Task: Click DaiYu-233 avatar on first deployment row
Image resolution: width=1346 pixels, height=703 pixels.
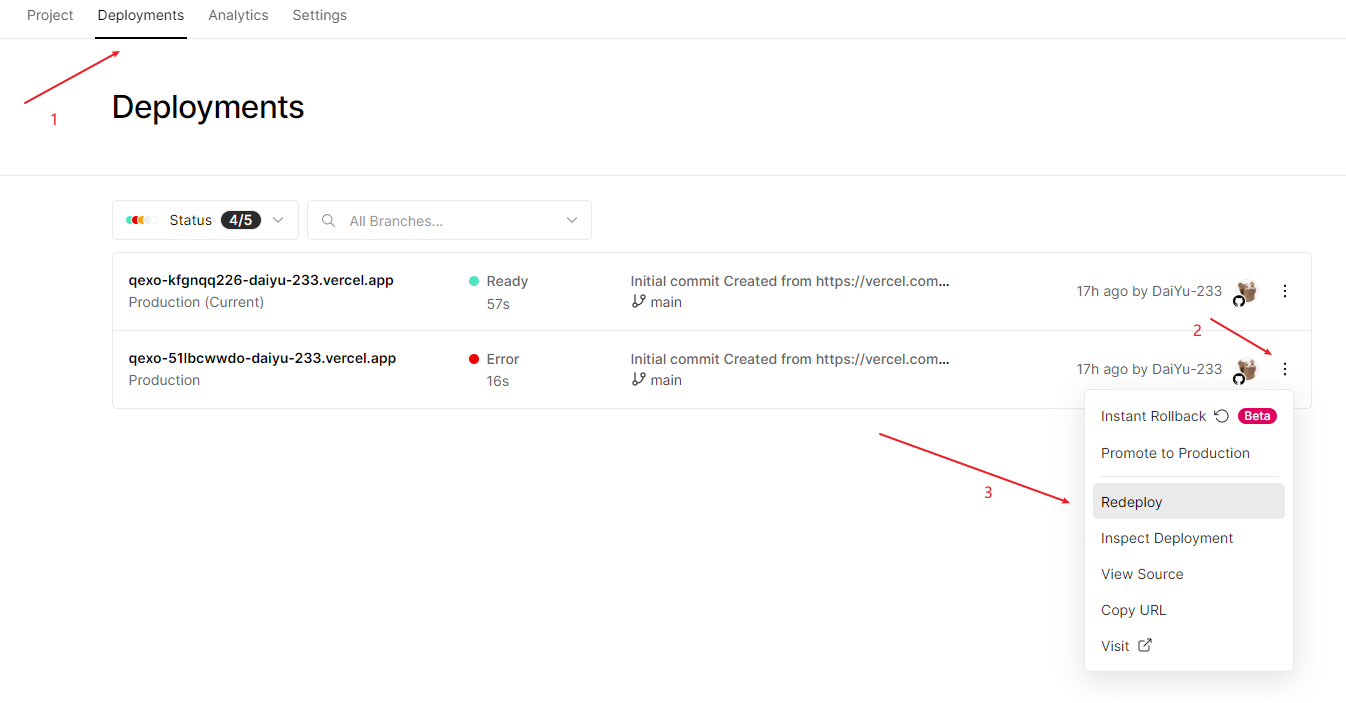Action: click(x=1245, y=291)
